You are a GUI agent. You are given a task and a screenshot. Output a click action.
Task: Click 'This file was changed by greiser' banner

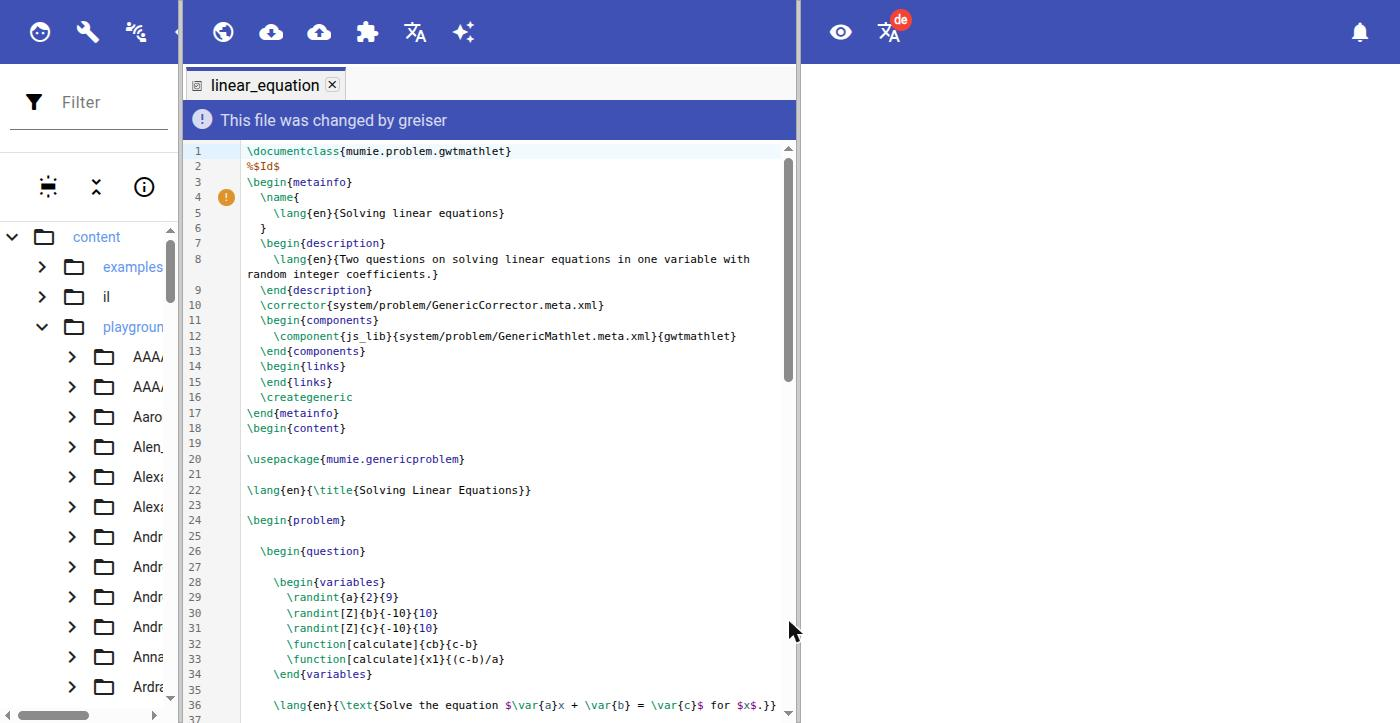(489, 120)
